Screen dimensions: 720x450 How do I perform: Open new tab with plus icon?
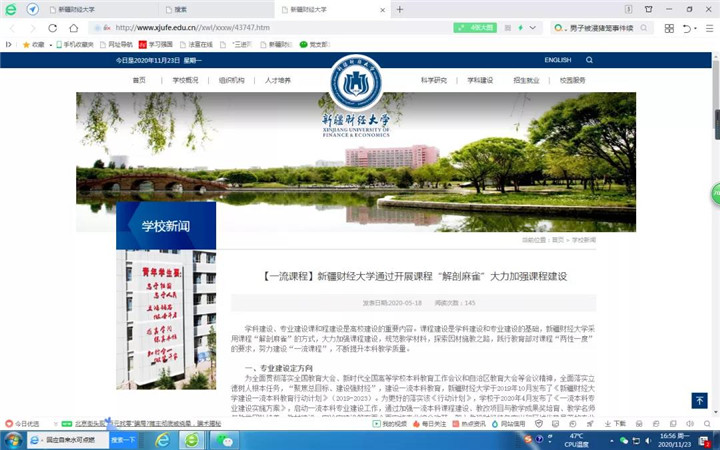400,9
